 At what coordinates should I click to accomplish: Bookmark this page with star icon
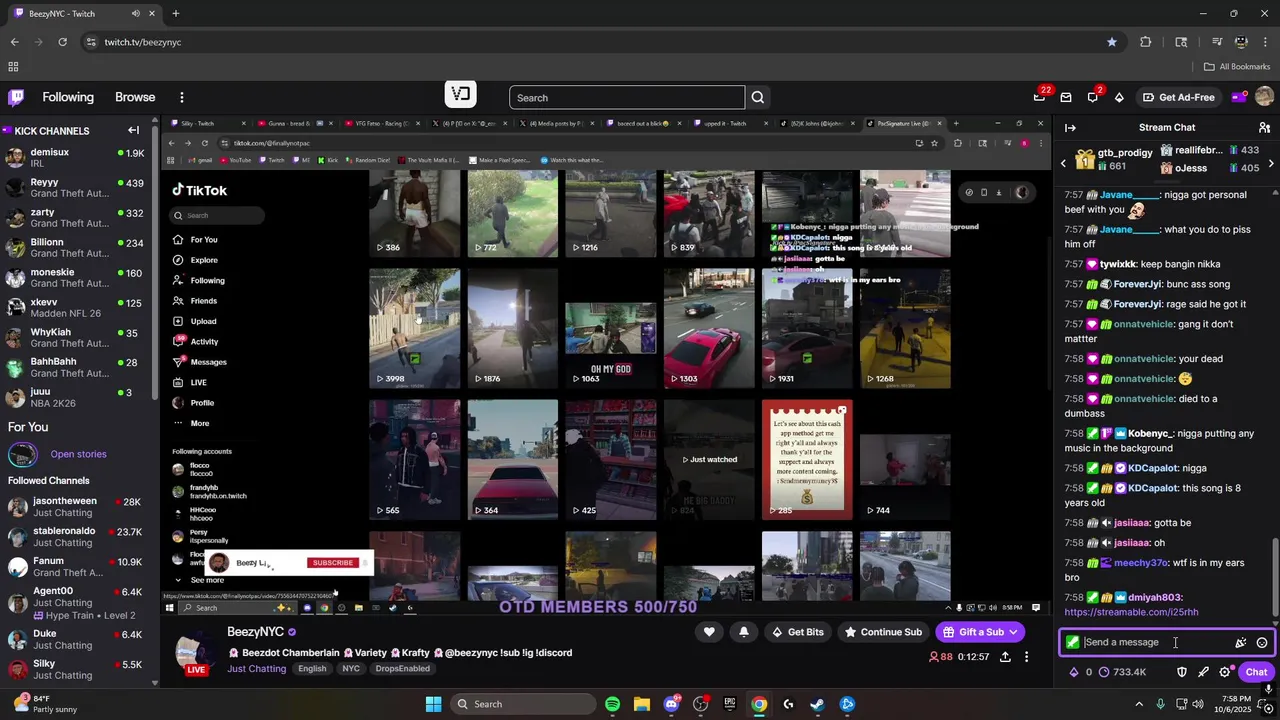click(1111, 42)
